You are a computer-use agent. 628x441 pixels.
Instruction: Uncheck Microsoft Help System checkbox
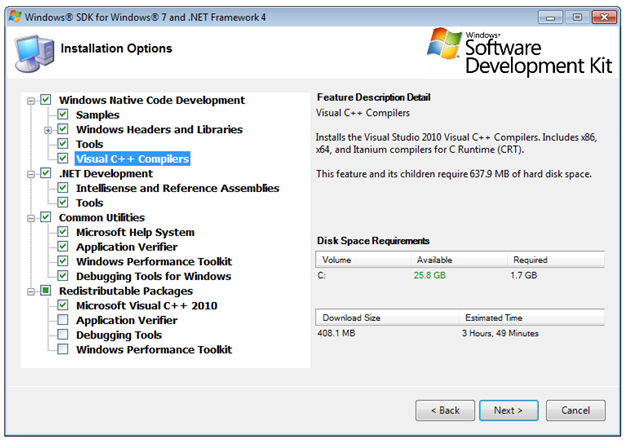click(x=62, y=232)
